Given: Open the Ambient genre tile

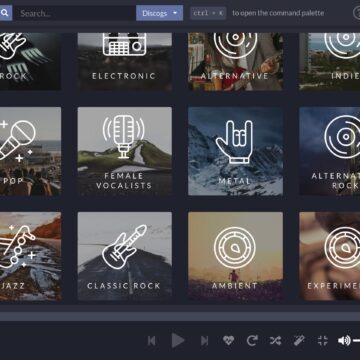Looking at the screenshot, I should tap(236, 256).
